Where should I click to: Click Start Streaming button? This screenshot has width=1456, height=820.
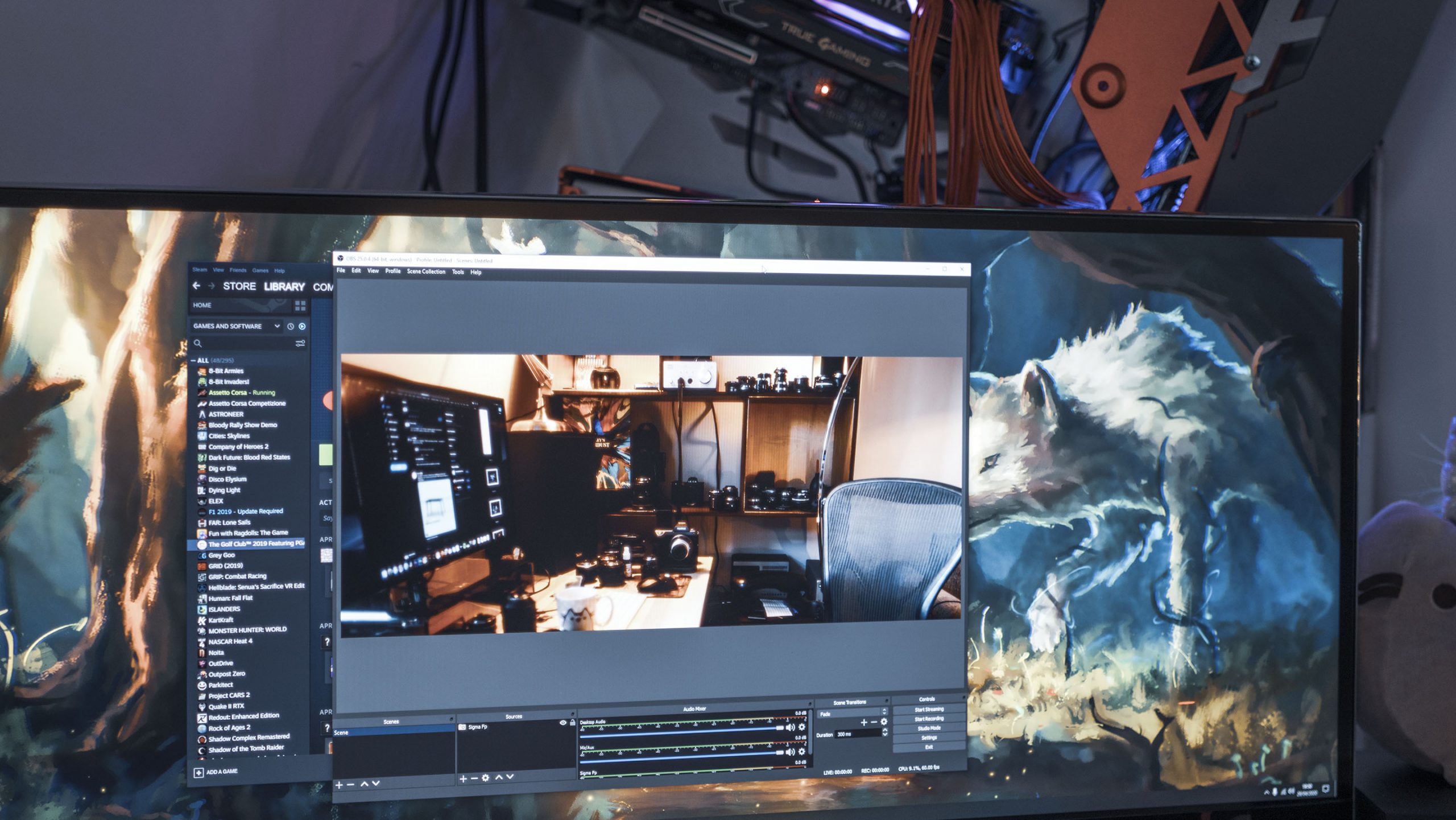click(x=929, y=710)
